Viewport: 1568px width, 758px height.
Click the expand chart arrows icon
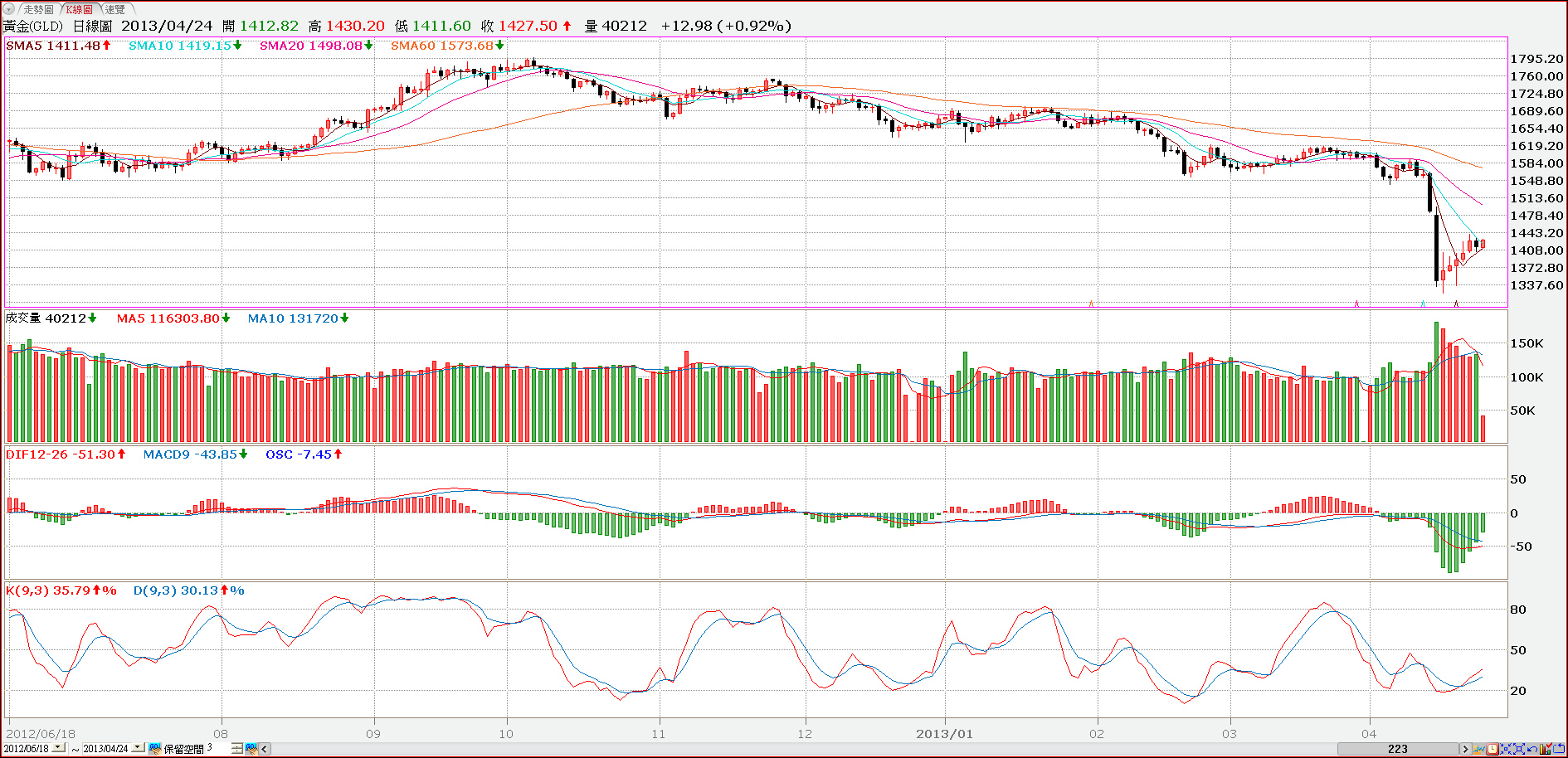click(x=1519, y=749)
